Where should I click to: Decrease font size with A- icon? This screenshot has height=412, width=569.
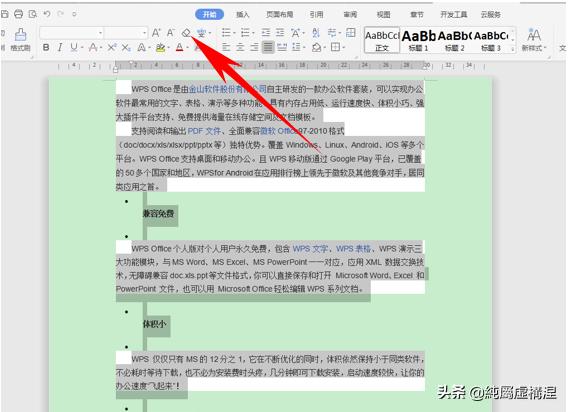tap(170, 33)
